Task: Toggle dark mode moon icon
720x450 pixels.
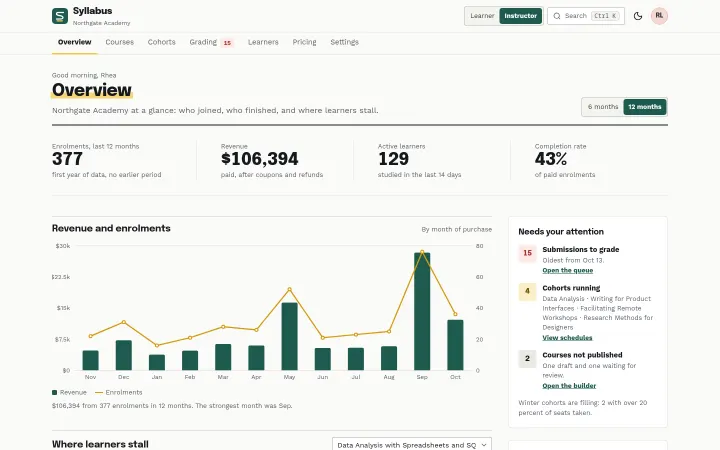Action: (x=638, y=16)
